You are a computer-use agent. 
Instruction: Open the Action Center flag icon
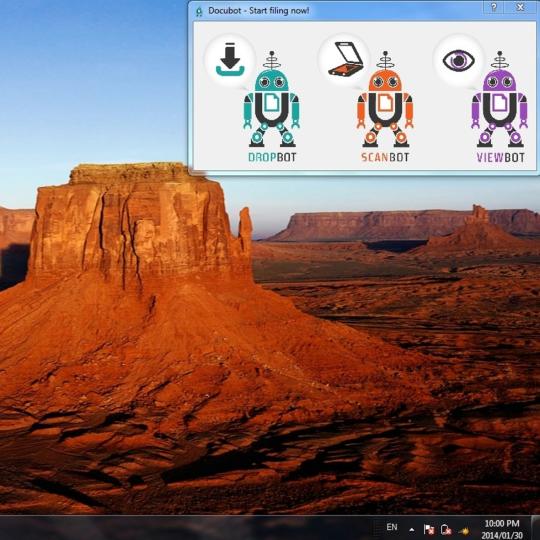tap(428, 529)
